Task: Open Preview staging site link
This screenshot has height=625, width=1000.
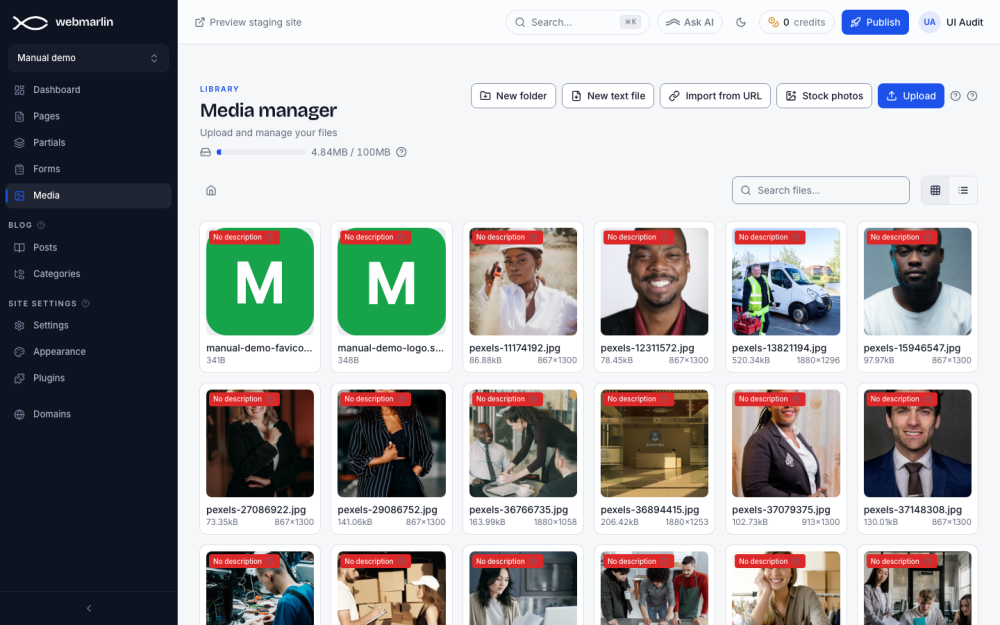Action: pos(248,22)
